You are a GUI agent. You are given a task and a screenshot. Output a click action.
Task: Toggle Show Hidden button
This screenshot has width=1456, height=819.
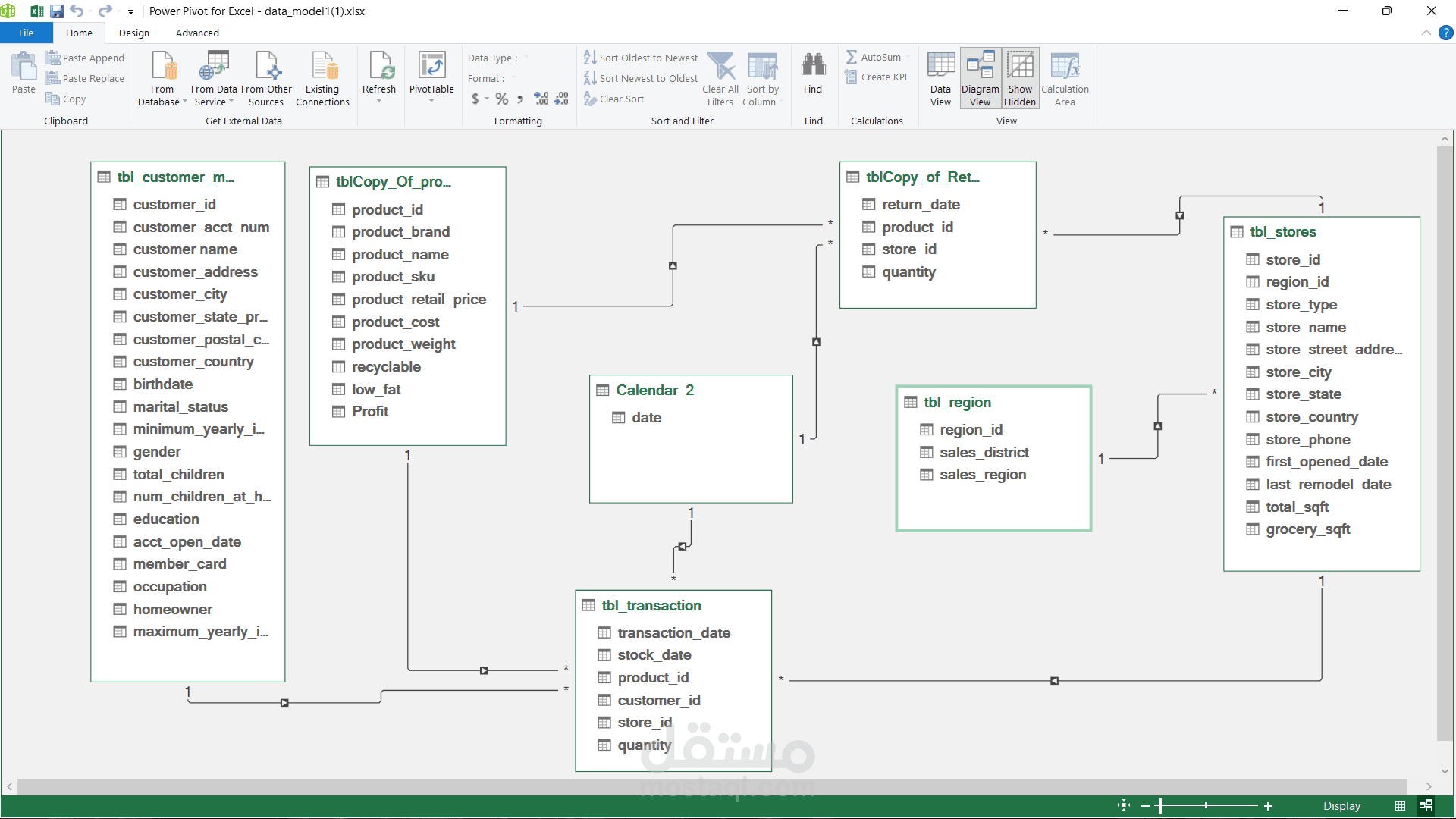(x=1020, y=79)
